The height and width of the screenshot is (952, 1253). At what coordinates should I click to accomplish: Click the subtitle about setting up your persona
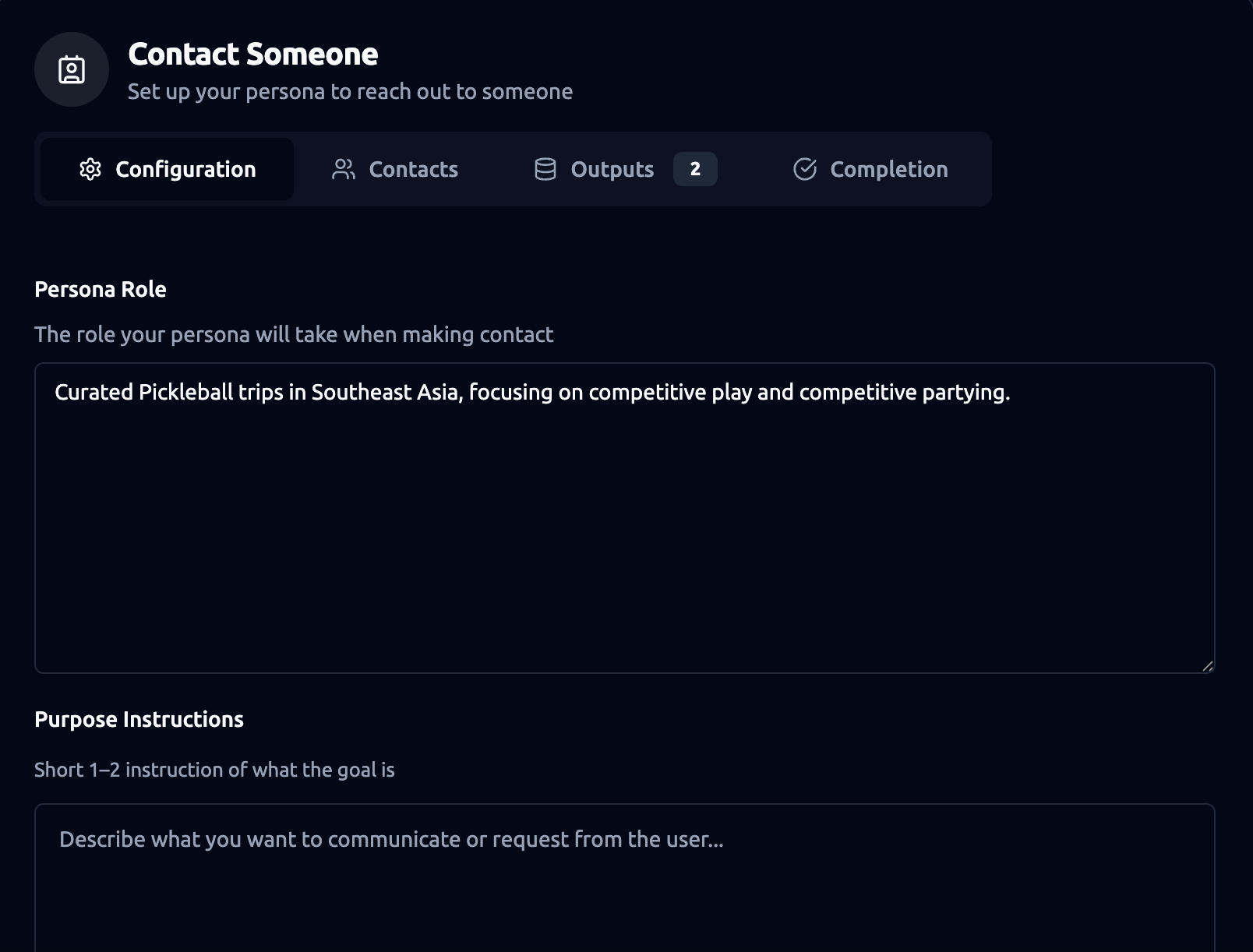pos(350,92)
